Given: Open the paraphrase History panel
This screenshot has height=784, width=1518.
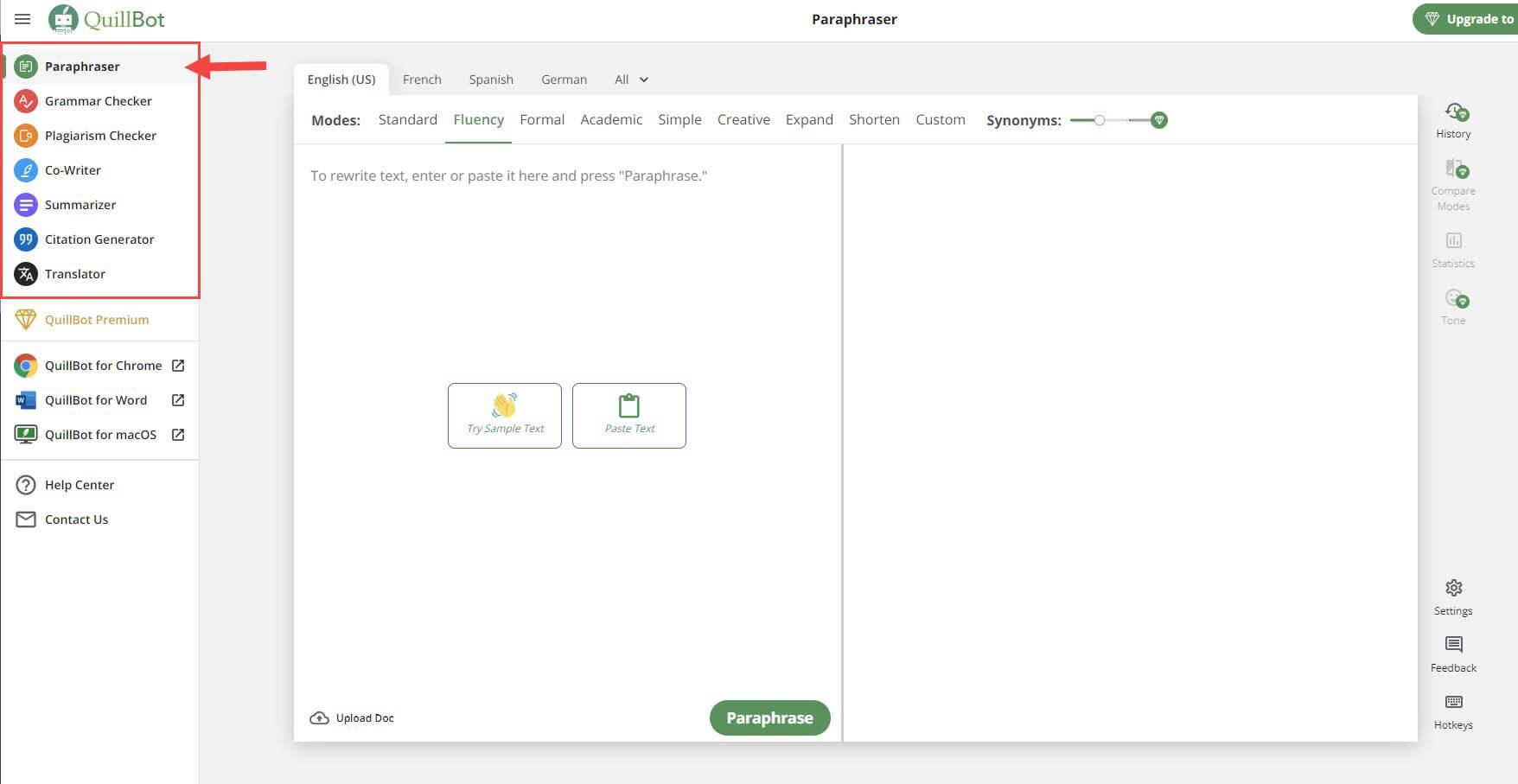Looking at the screenshot, I should click(1453, 119).
